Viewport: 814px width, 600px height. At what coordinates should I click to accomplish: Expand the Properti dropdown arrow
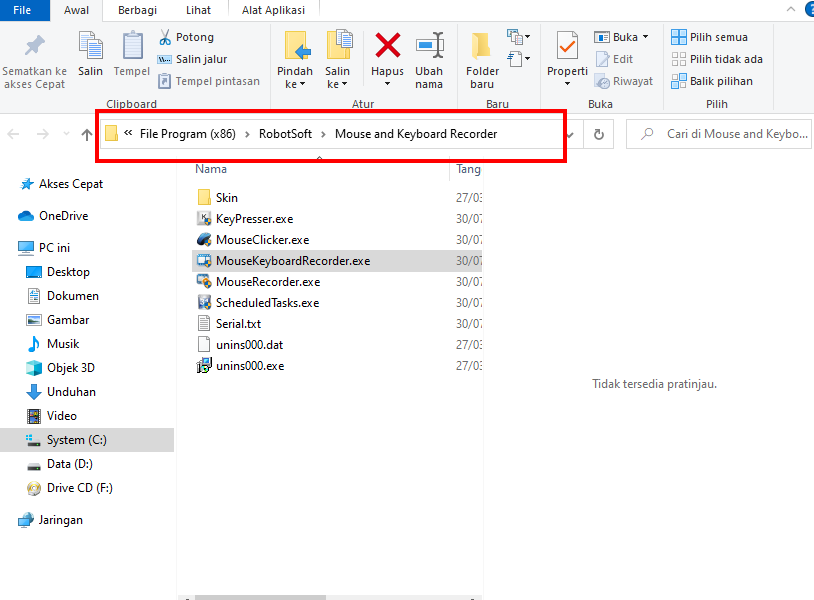coord(567,84)
